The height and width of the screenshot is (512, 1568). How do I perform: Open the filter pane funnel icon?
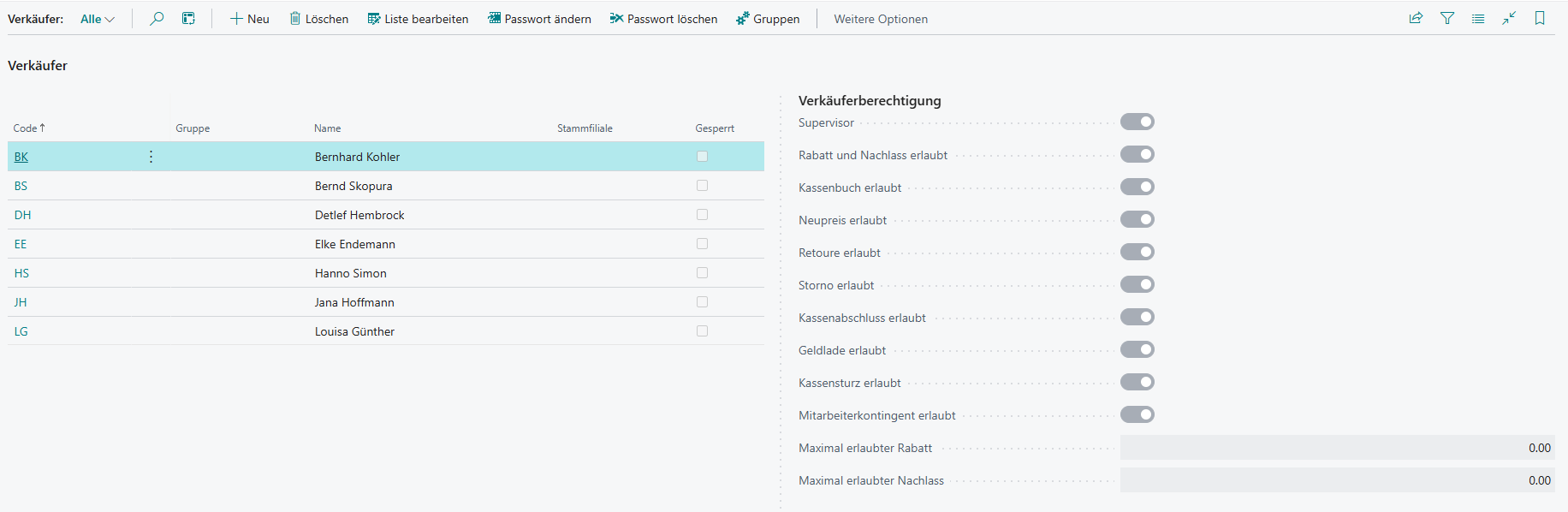(x=1447, y=18)
